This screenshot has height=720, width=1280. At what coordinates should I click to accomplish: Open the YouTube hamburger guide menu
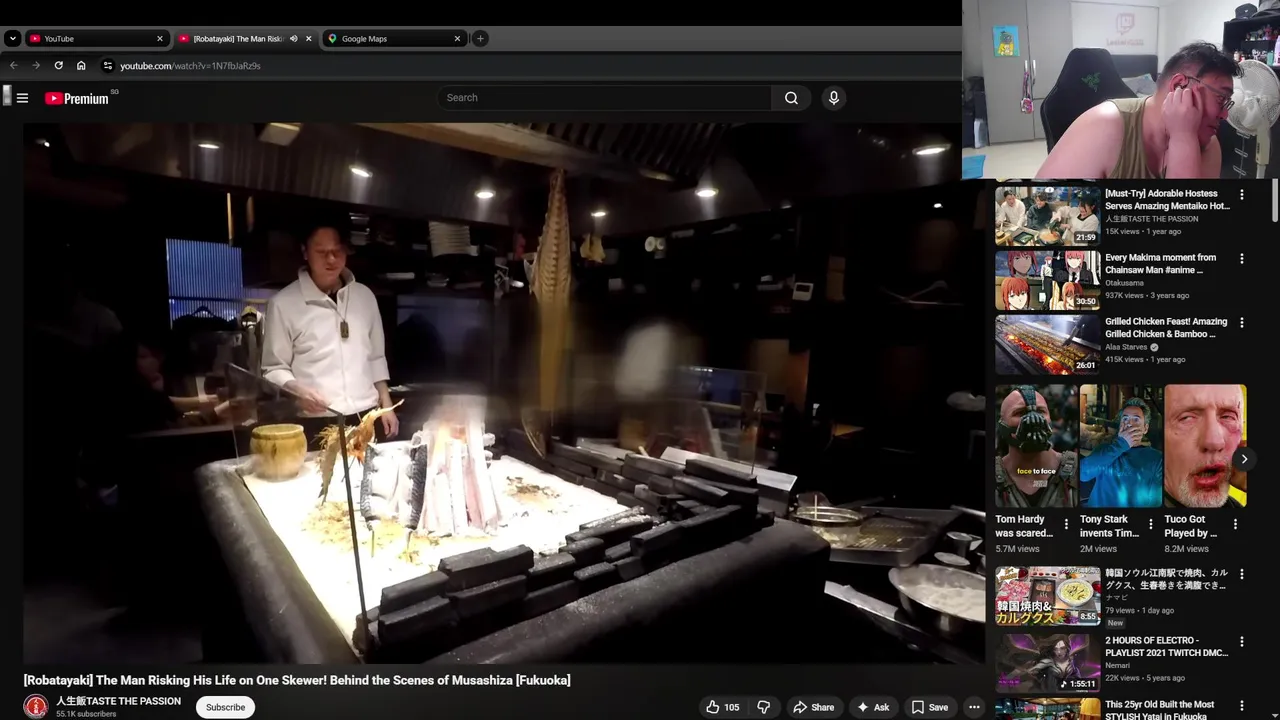(x=22, y=98)
